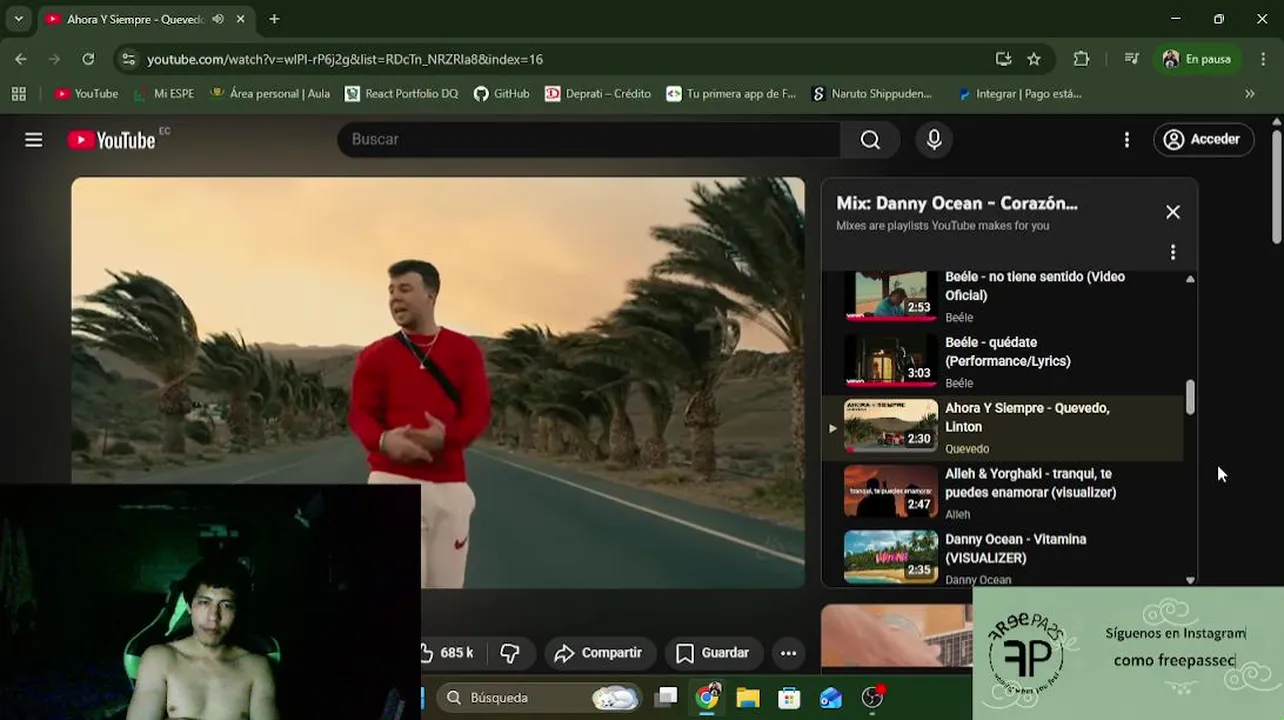Image resolution: width=1284 pixels, height=720 pixels.
Task: Close the Mix playlist panel
Action: tap(1173, 212)
